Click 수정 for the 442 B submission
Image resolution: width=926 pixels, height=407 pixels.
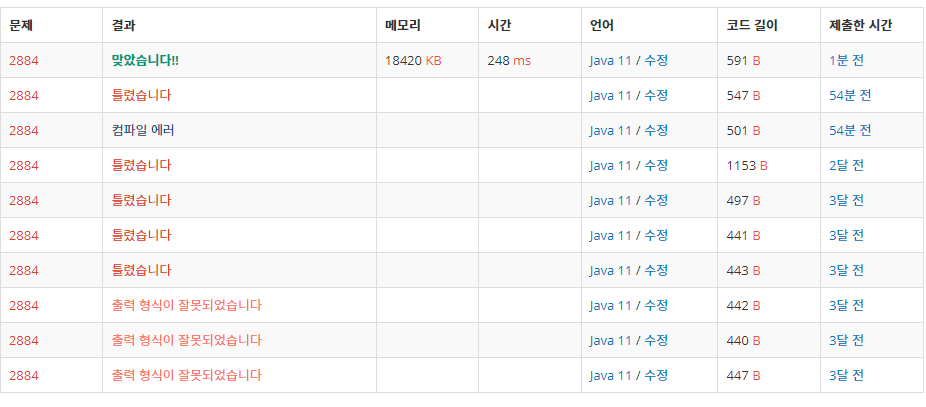656,305
